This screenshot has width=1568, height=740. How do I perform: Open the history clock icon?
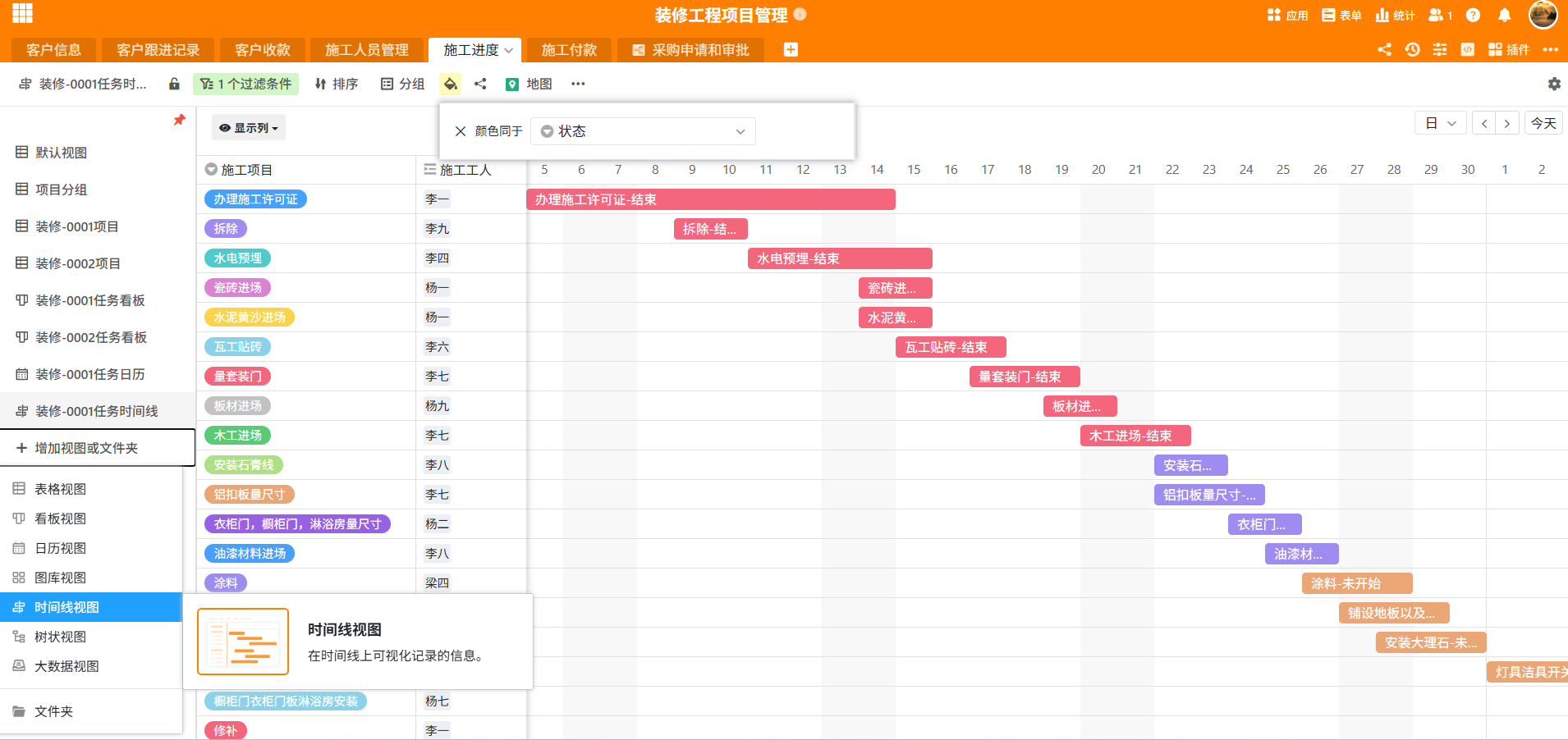tap(1412, 49)
